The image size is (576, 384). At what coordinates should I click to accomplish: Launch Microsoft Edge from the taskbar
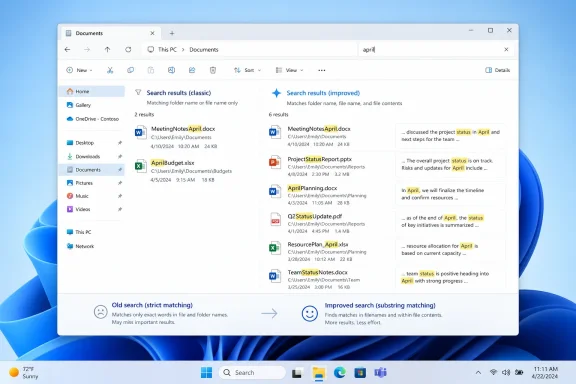click(x=339, y=373)
